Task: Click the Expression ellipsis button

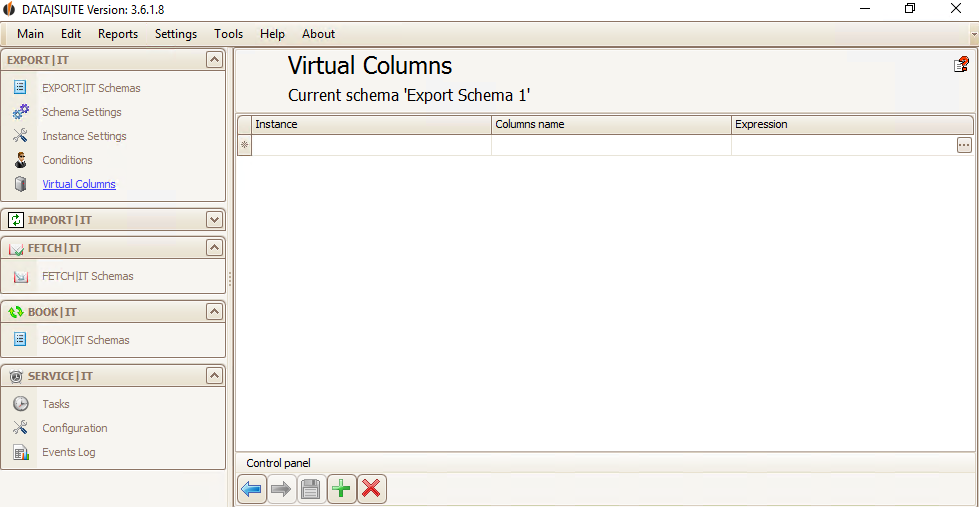Action: point(964,145)
